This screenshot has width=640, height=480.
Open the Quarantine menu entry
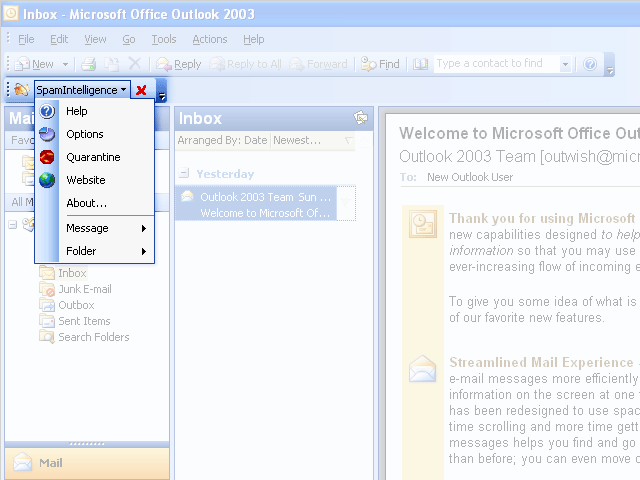pos(95,157)
